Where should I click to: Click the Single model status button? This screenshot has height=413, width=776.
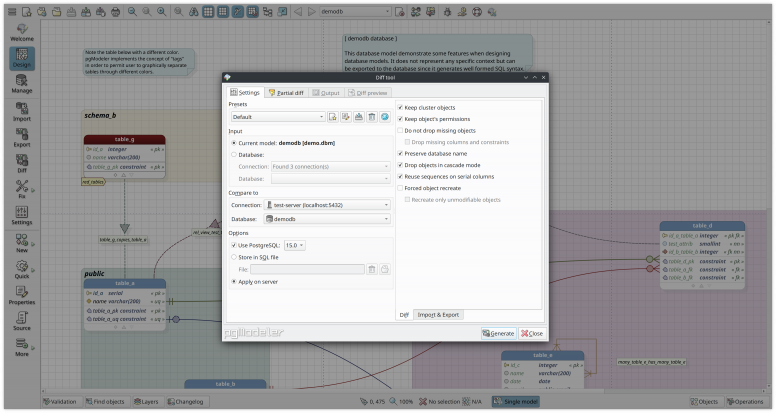(x=516, y=402)
